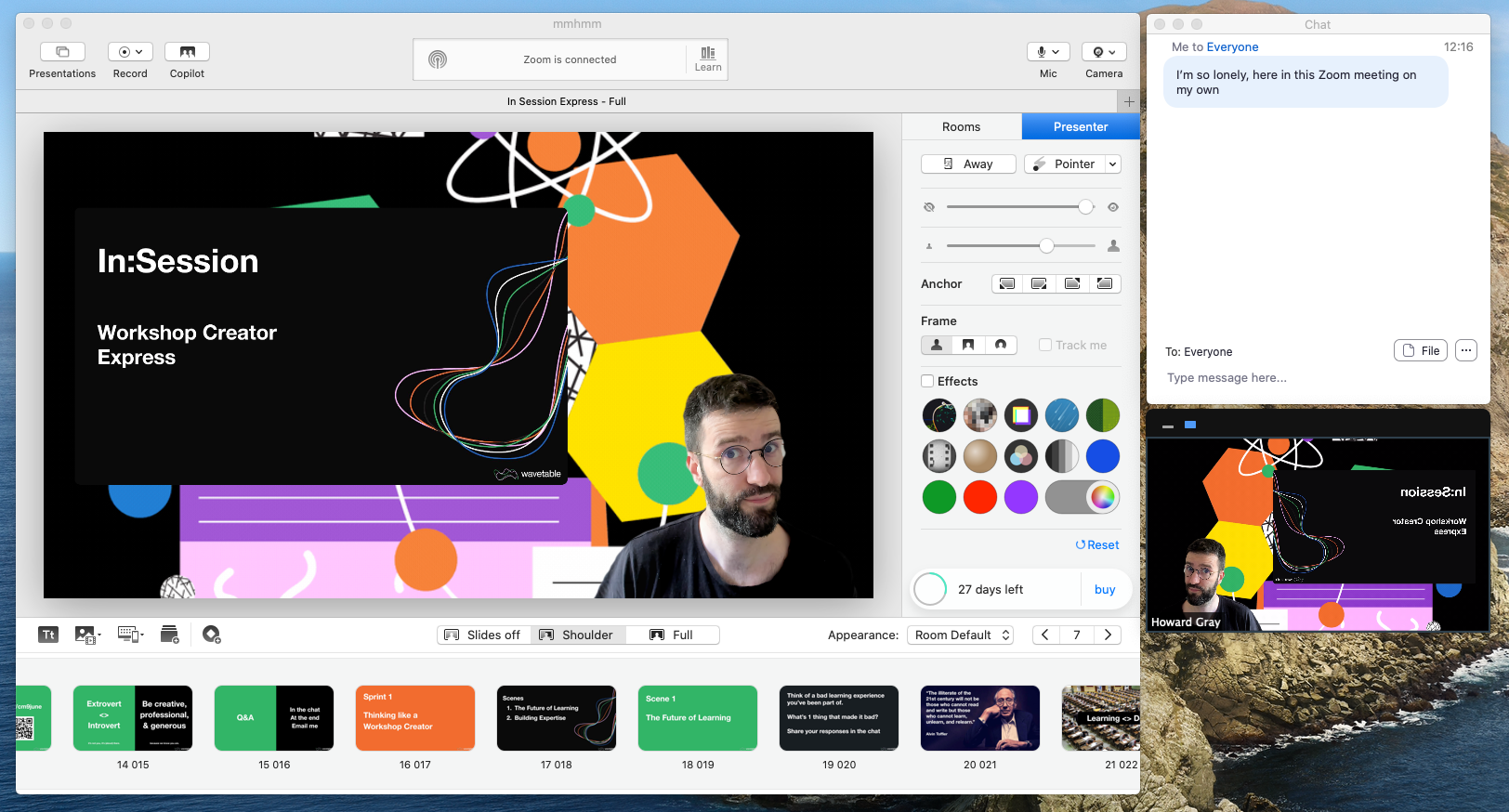
Task: Click the Reset link
Action: tap(1097, 545)
